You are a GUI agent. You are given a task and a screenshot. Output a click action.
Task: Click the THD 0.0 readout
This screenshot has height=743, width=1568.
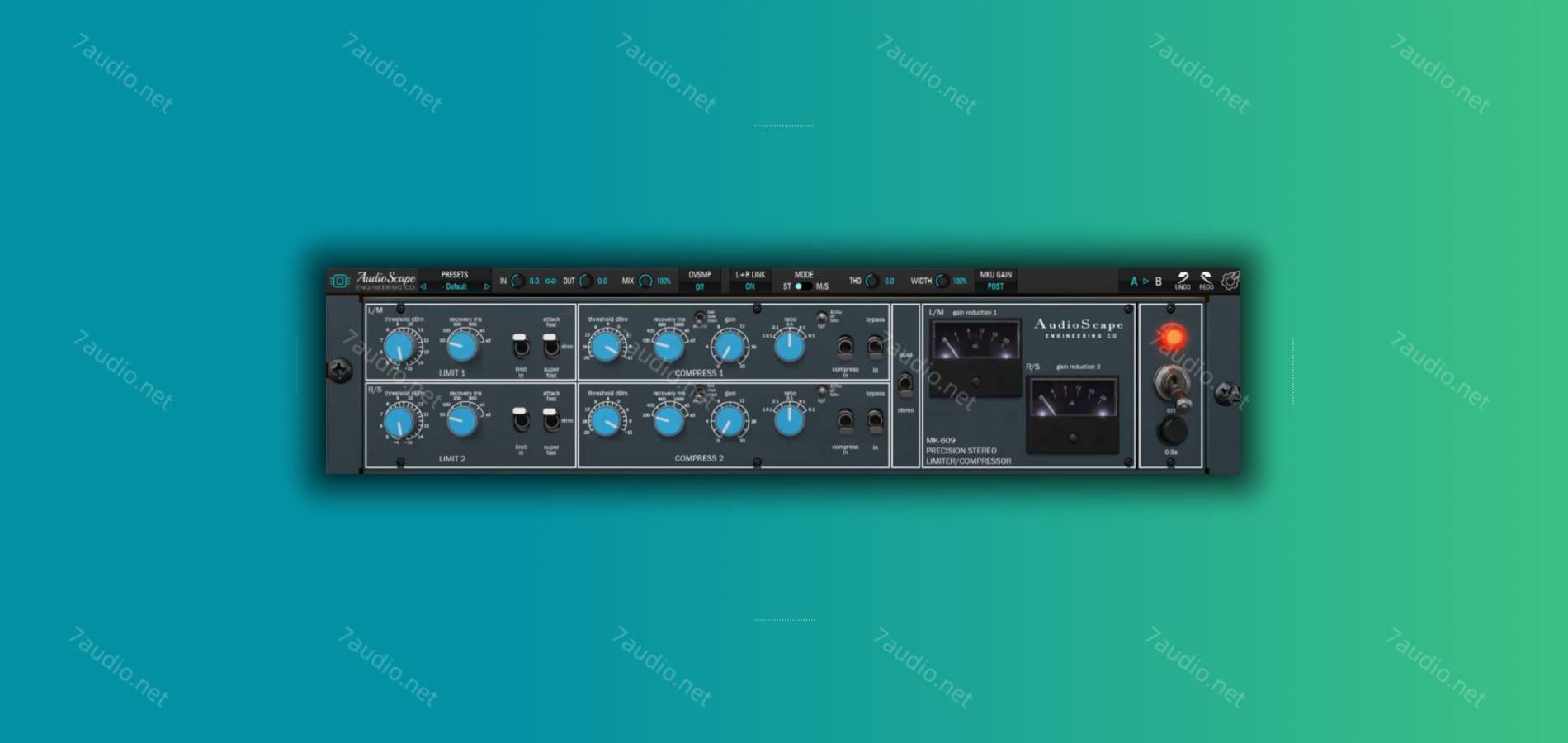click(889, 282)
